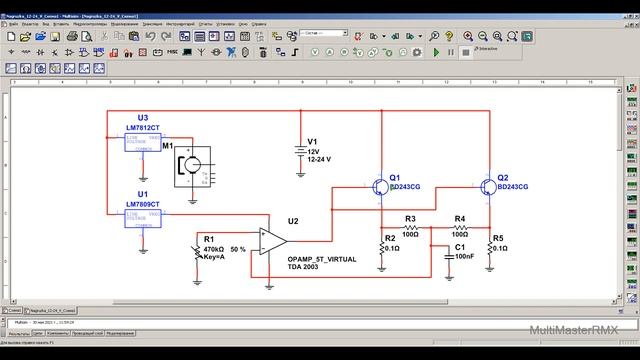Expand the back annotation dropdown arrow
This screenshot has height=360, width=640.
click(384, 36)
